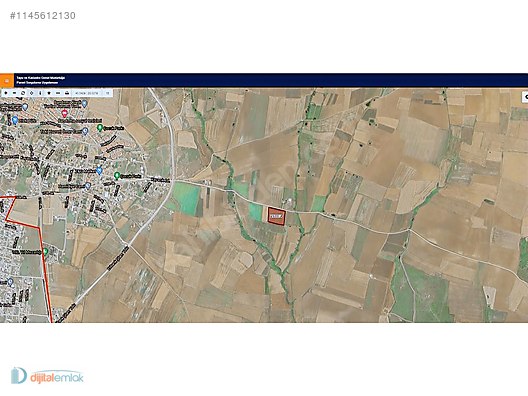528x396 pixels.
Task: Click the upper green park pin
Action: [x=100, y=128]
